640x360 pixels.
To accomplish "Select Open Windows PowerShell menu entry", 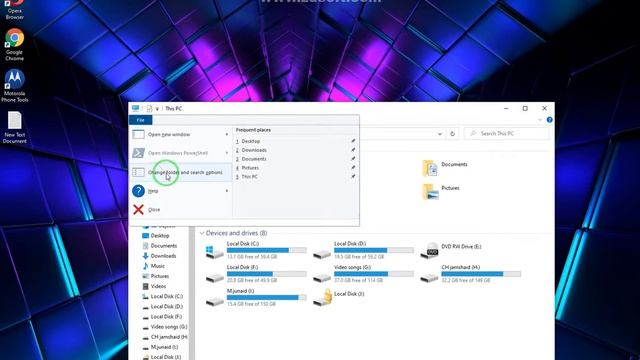I will [180, 153].
